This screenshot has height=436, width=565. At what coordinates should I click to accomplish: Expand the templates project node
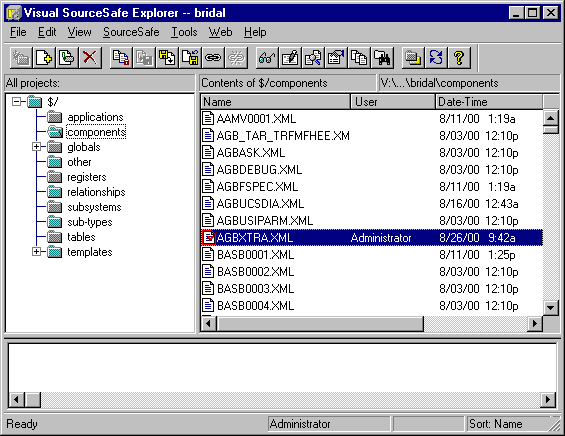tap(36, 252)
